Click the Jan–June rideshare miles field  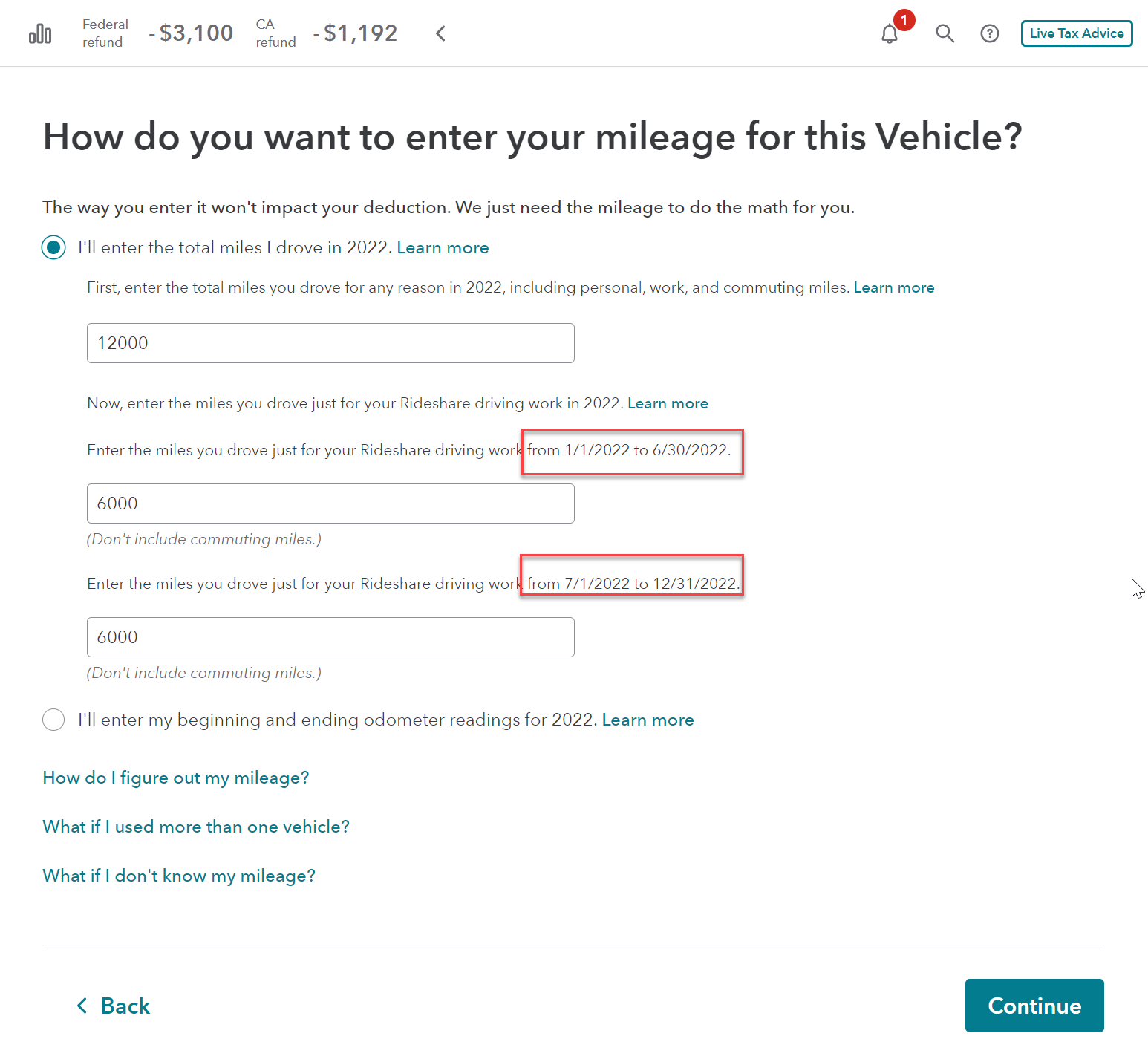click(330, 504)
